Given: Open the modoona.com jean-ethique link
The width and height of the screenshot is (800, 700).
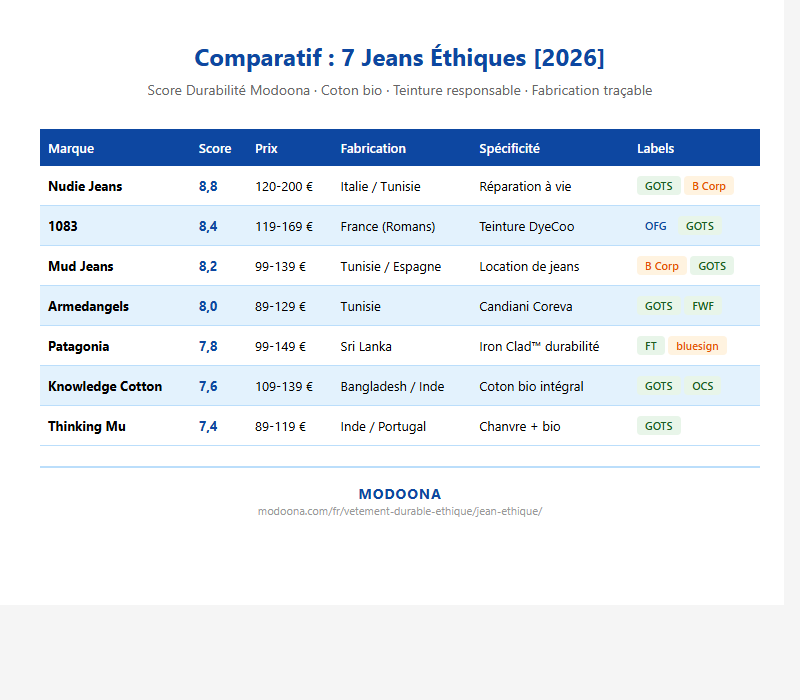Looking at the screenshot, I should [x=400, y=511].
